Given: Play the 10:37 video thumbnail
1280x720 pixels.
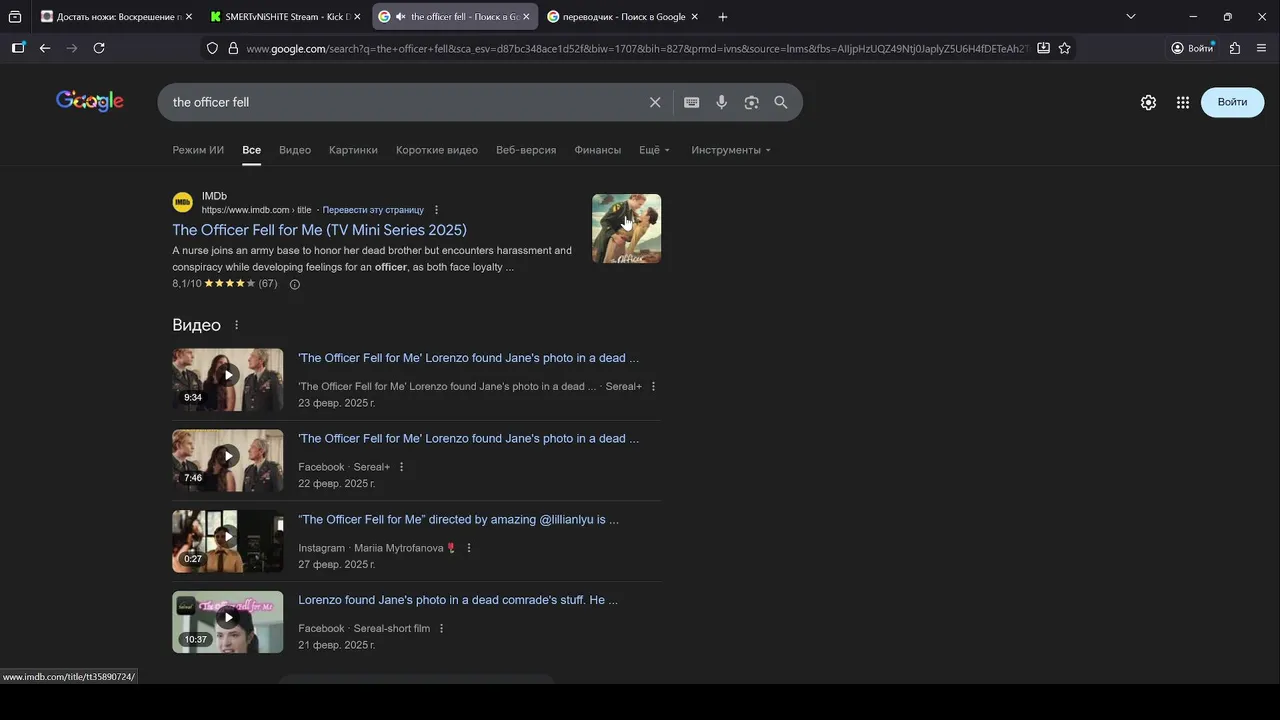Looking at the screenshot, I should [228, 622].
